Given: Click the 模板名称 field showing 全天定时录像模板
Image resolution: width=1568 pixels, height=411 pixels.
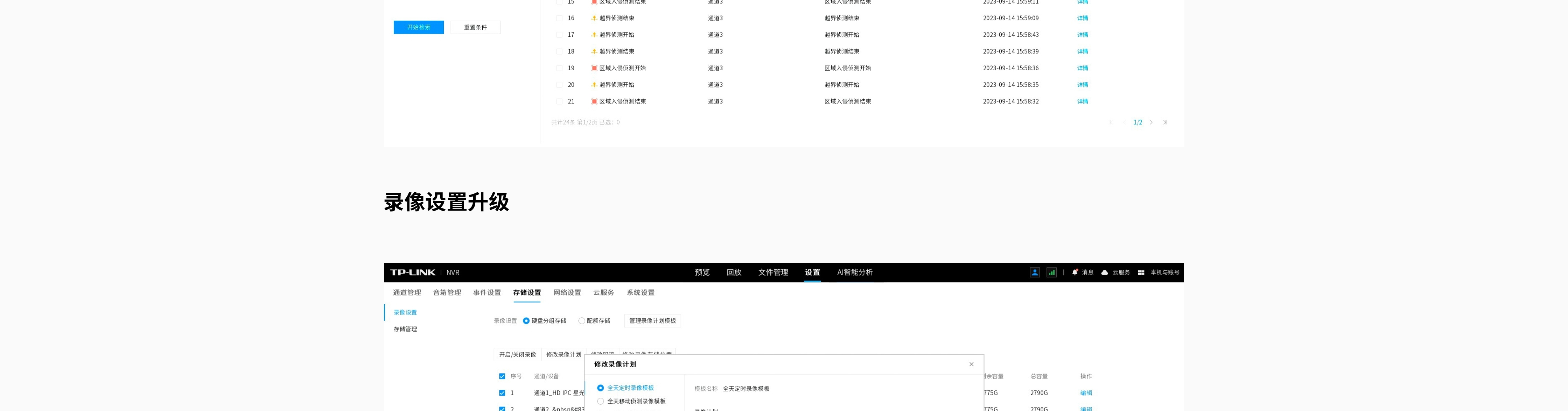Looking at the screenshot, I should [x=745, y=389].
